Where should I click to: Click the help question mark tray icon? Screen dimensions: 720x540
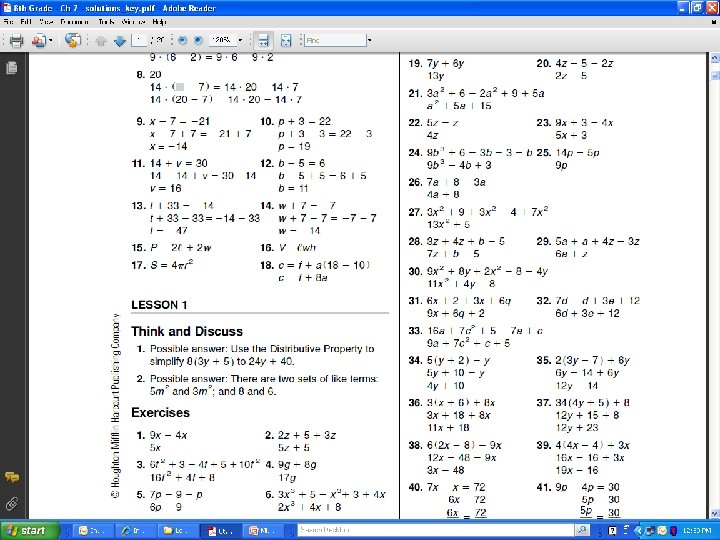(x=612, y=531)
